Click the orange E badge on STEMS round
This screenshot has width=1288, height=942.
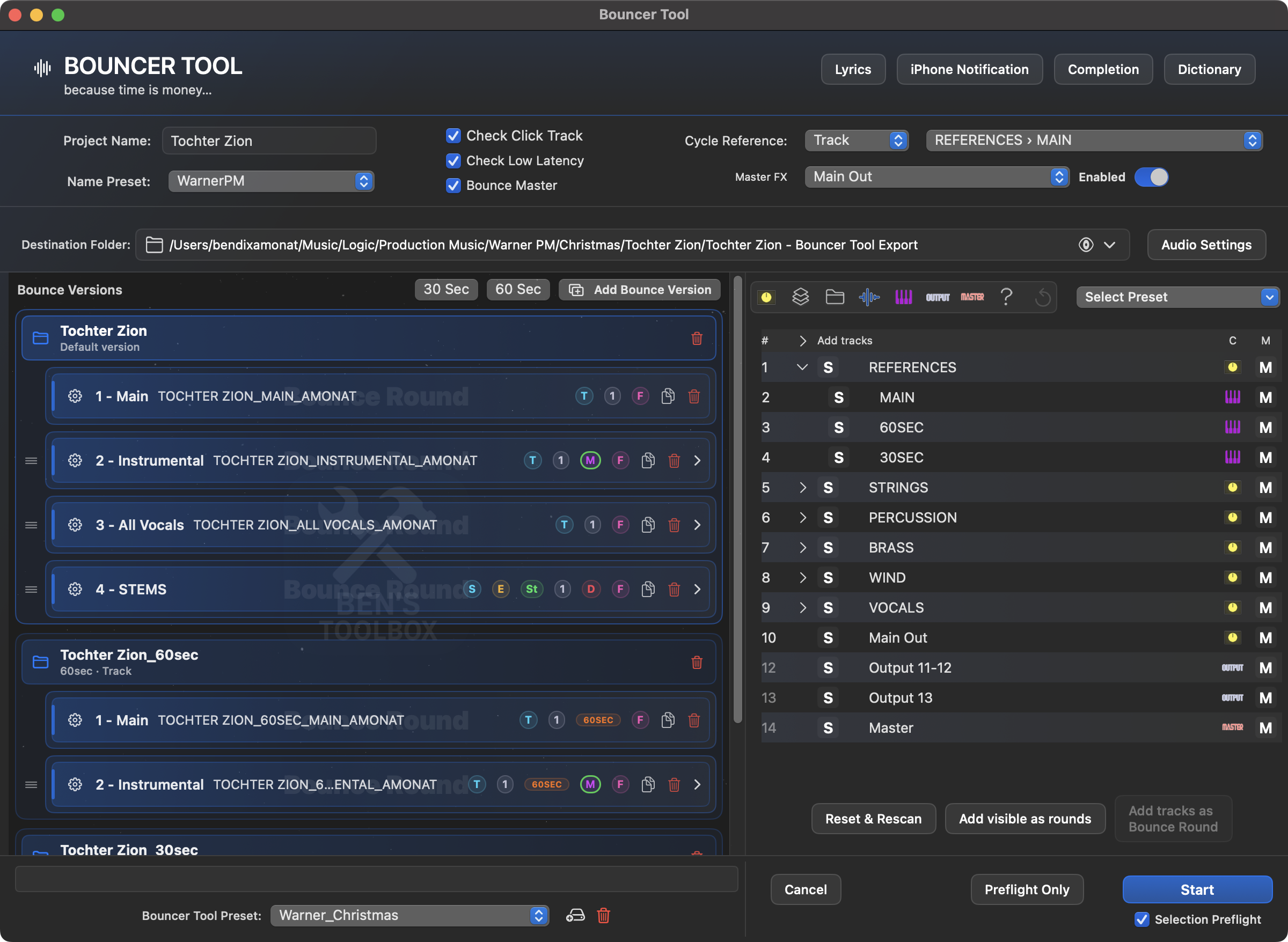tap(500, 589)
